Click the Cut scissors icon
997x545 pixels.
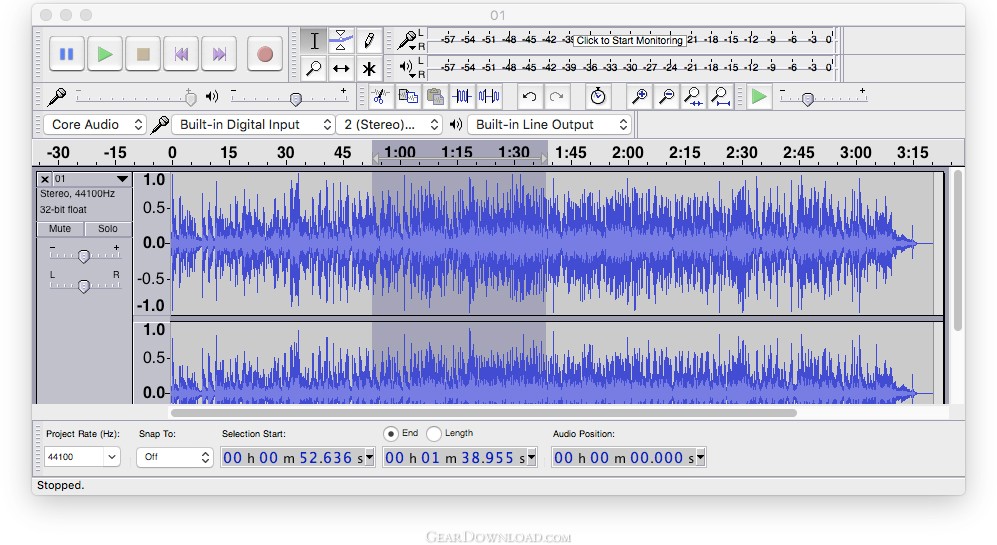[x=380, y=97]
